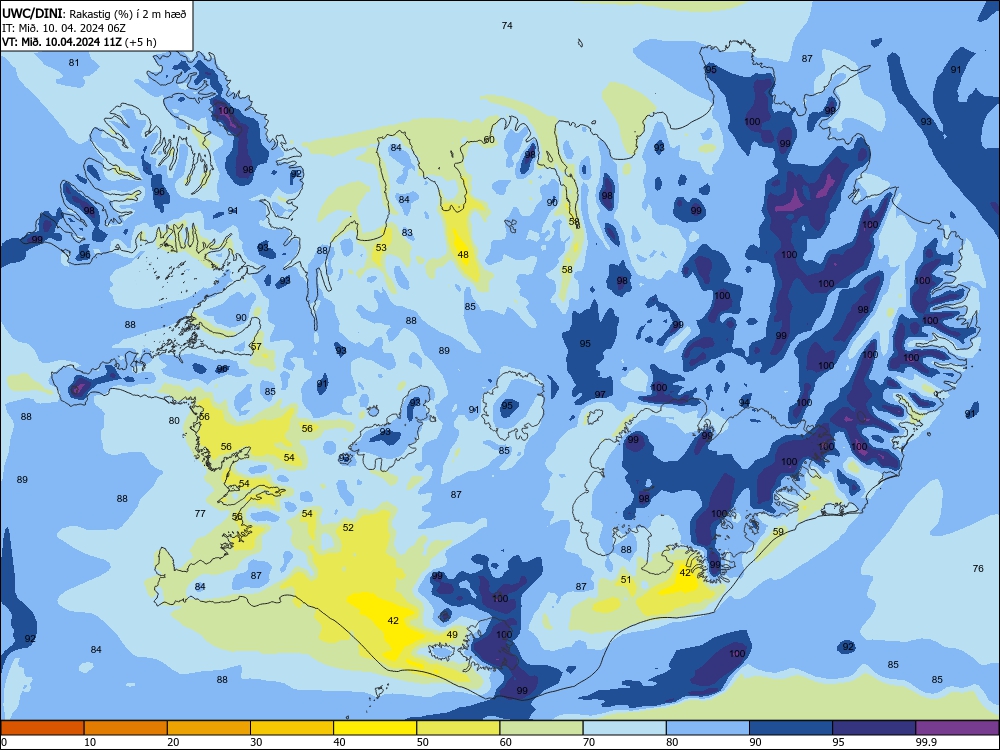Click the 10–20 orange legend swatch

[126, 728]
